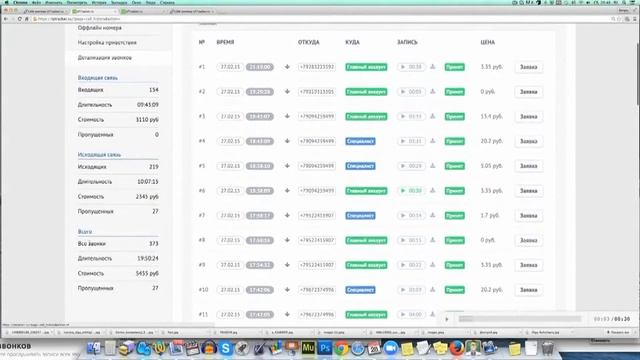Click the 'Исходящая связь' heading in the sidebar
Viewport: 640px width, 360px height.
click(x=99, y=155)
